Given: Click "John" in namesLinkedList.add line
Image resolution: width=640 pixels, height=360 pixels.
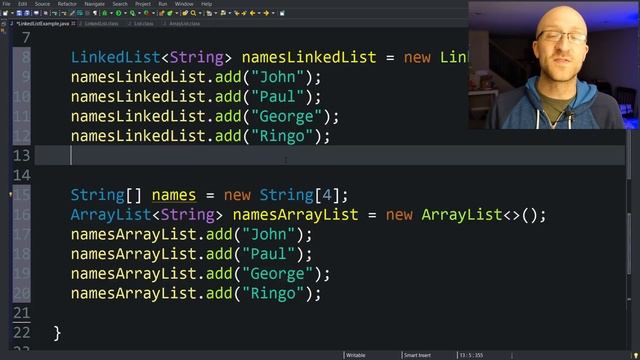Looking at the screenshot, I should pos(278,77).
